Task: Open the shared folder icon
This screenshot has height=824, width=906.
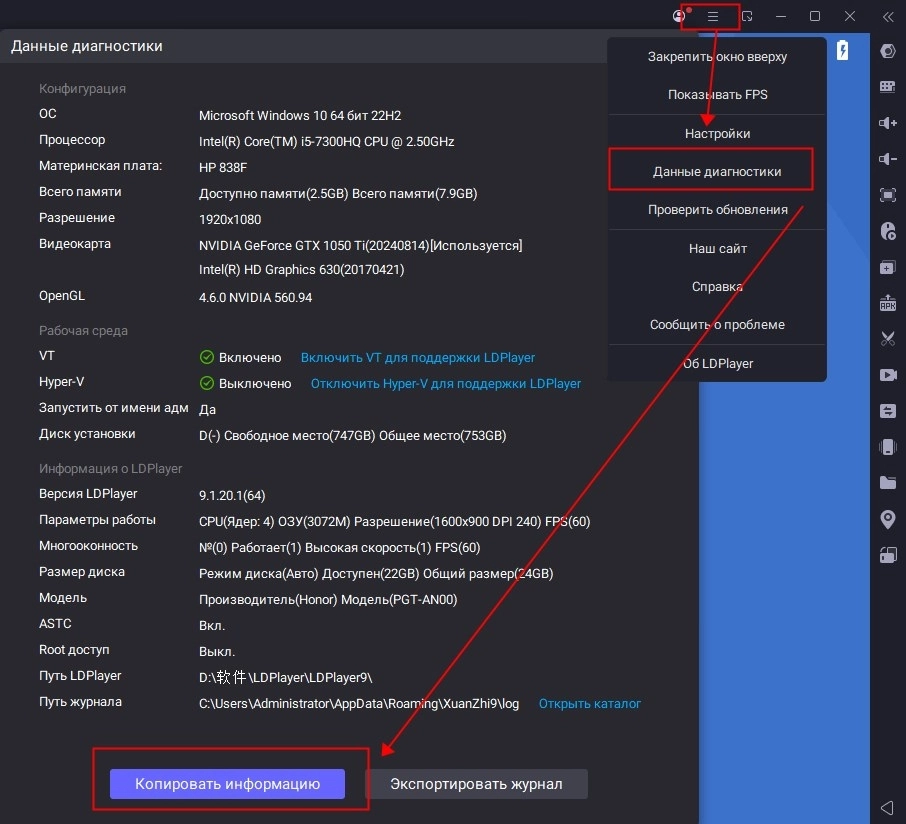Action: 887,483
